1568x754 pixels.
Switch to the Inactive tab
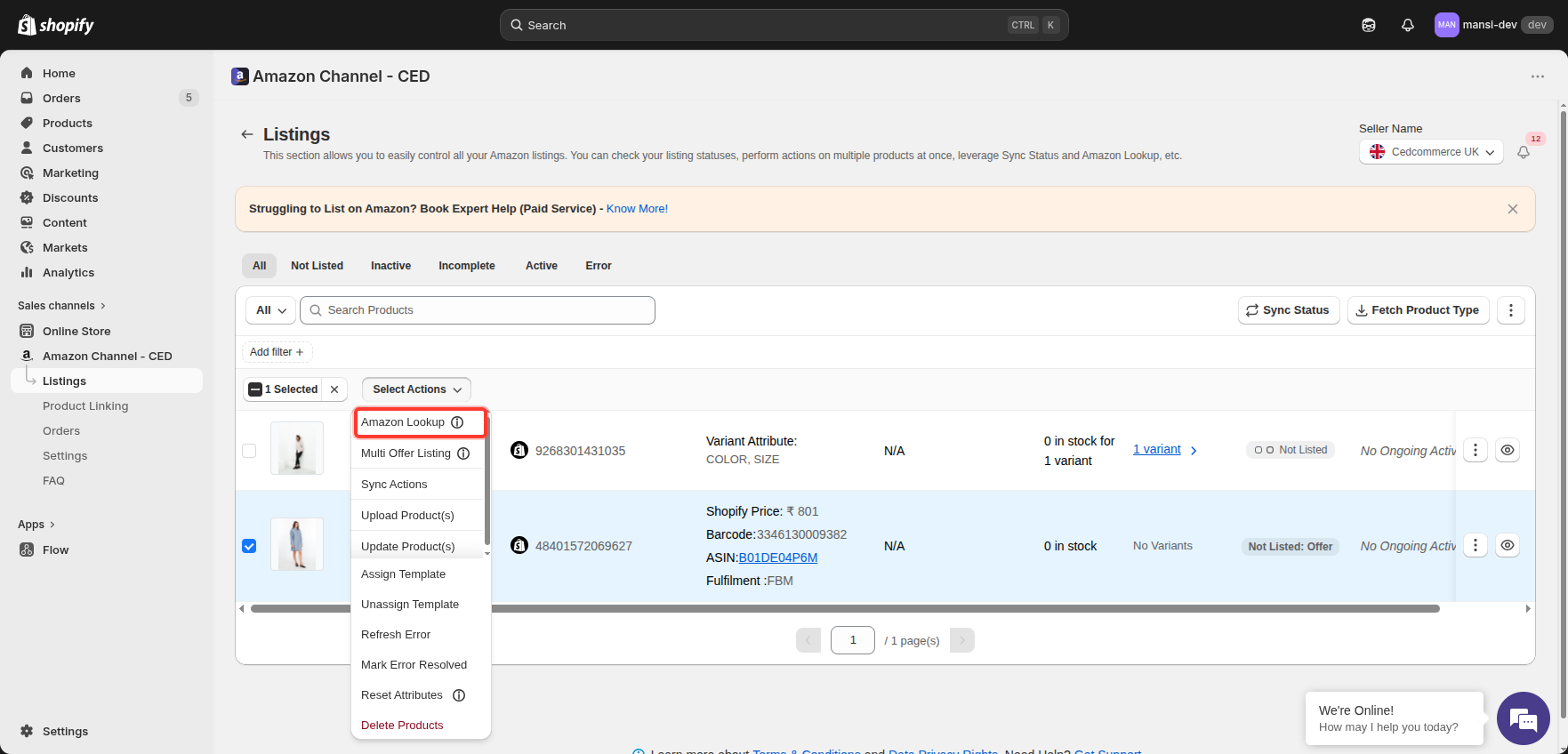point(390,266)
